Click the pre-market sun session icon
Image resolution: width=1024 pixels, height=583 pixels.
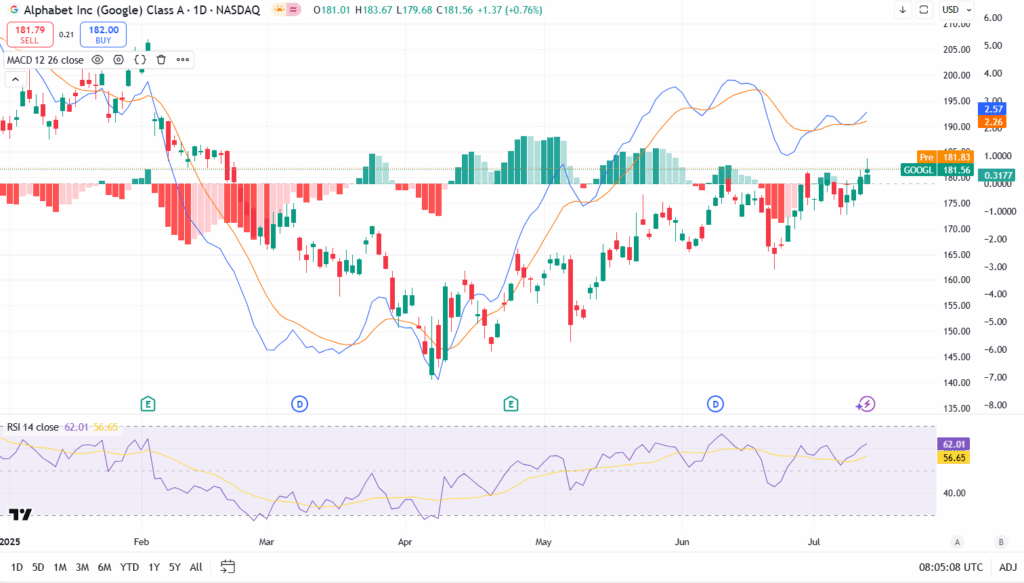pos(280,10)
